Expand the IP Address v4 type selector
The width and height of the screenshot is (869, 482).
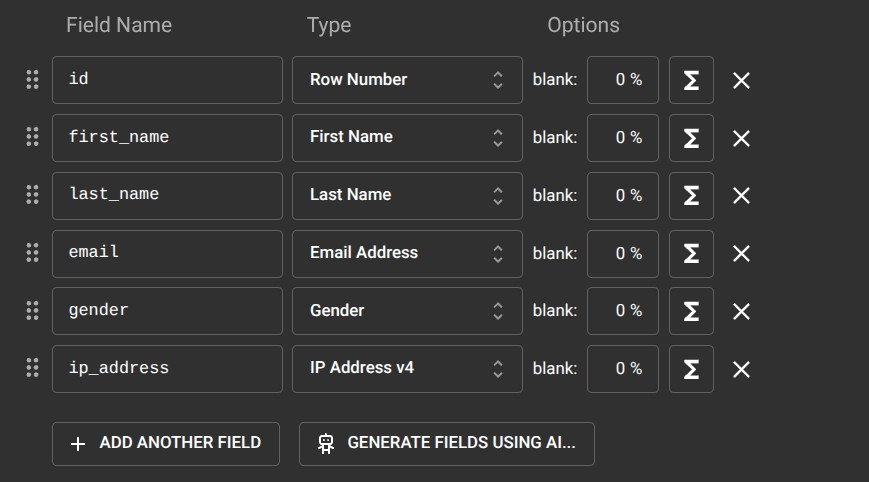tap(407, 369)
